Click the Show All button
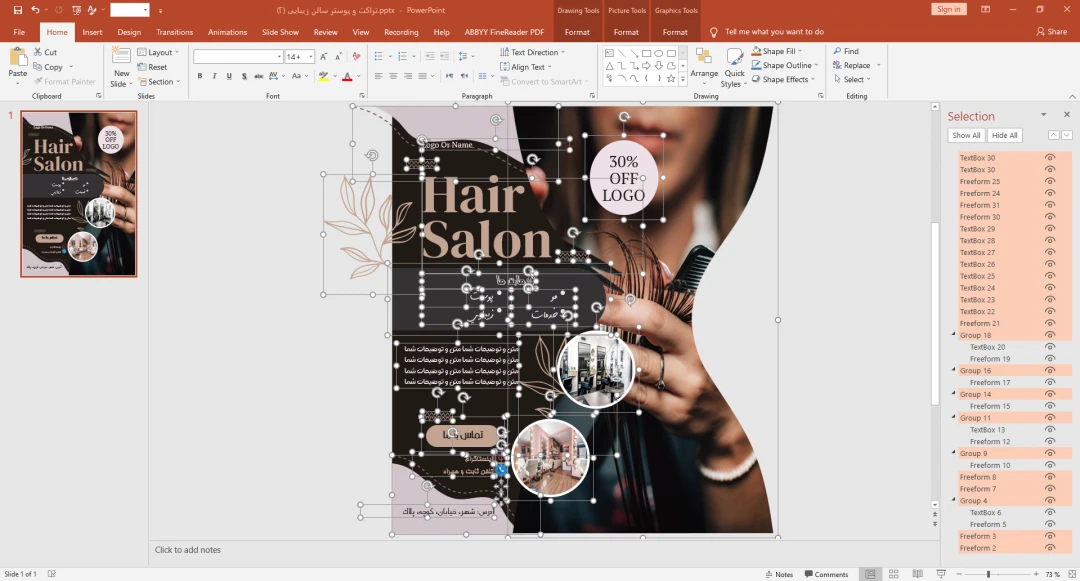 click(x=966, y=135)
